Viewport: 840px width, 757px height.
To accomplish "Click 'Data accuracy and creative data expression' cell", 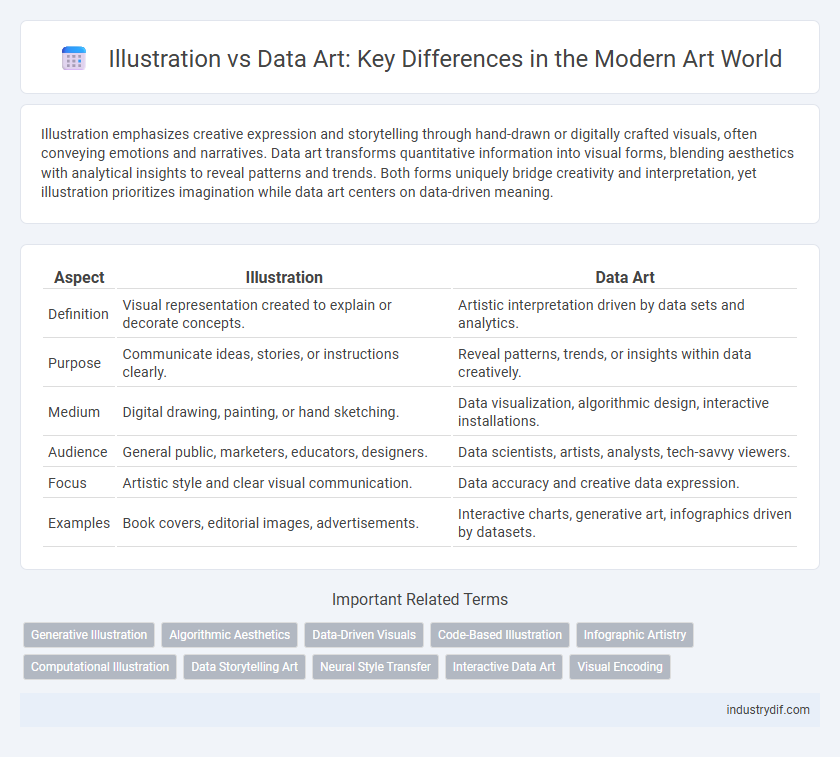I will pyautogui.click(x=625, y=483).
